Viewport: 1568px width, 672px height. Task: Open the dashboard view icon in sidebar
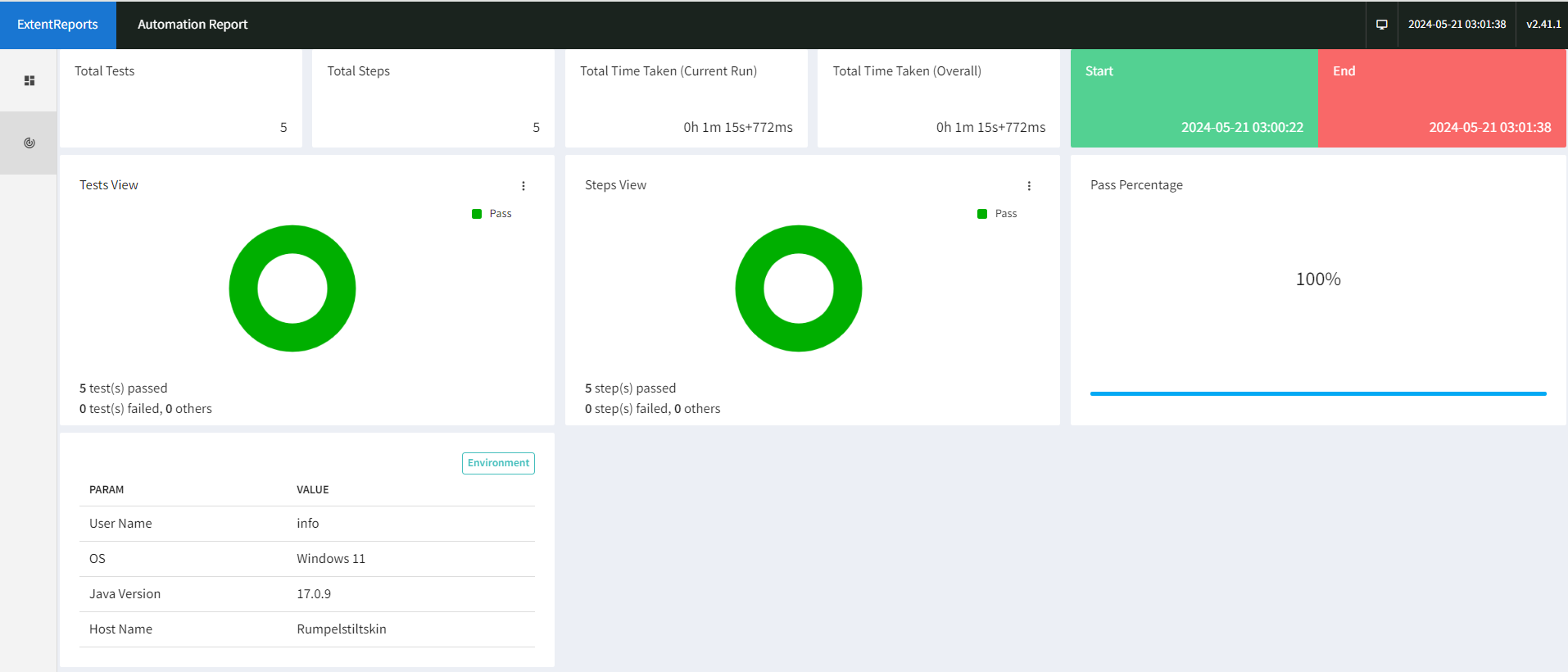point(29,143)
